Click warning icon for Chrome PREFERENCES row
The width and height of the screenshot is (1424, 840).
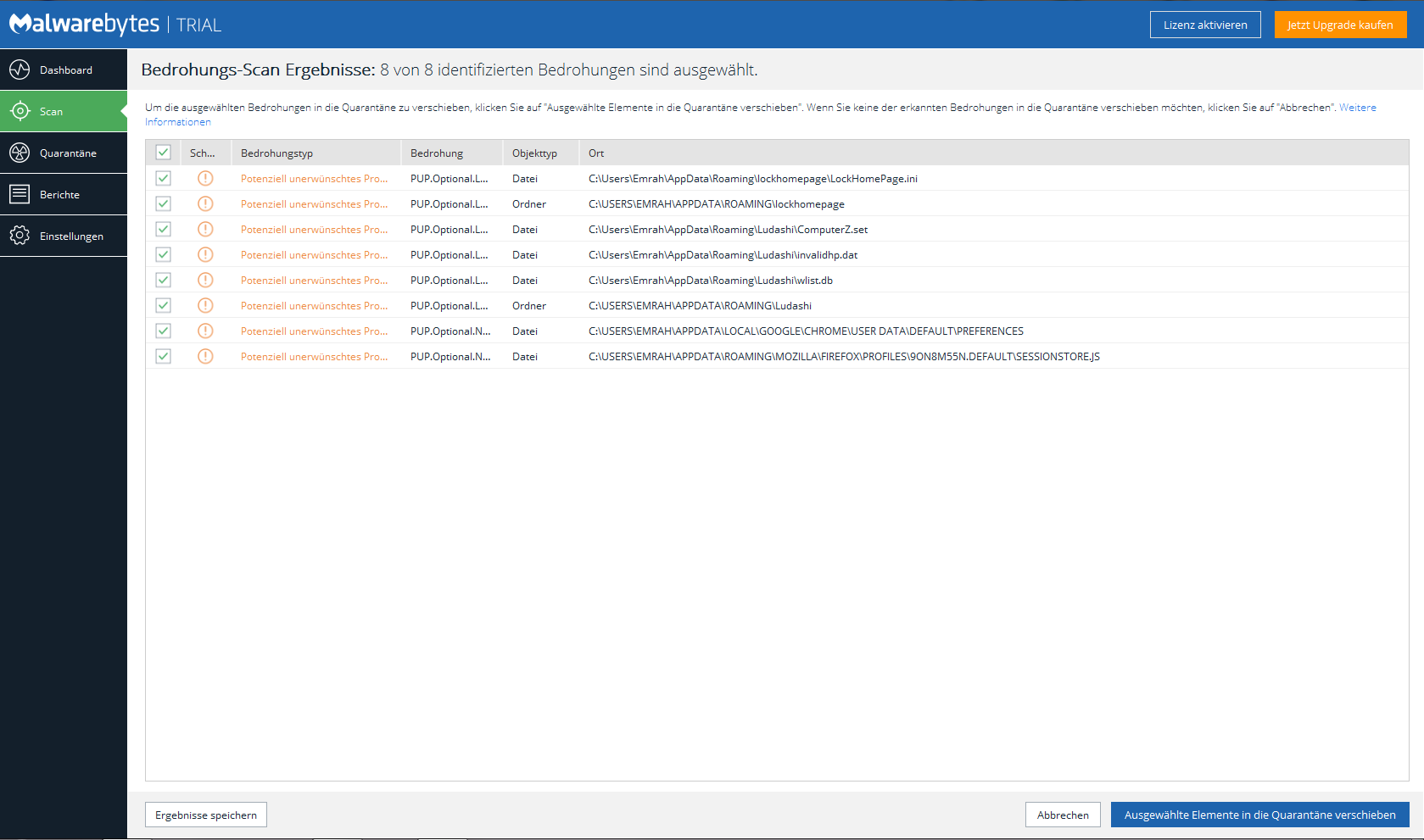205,331
